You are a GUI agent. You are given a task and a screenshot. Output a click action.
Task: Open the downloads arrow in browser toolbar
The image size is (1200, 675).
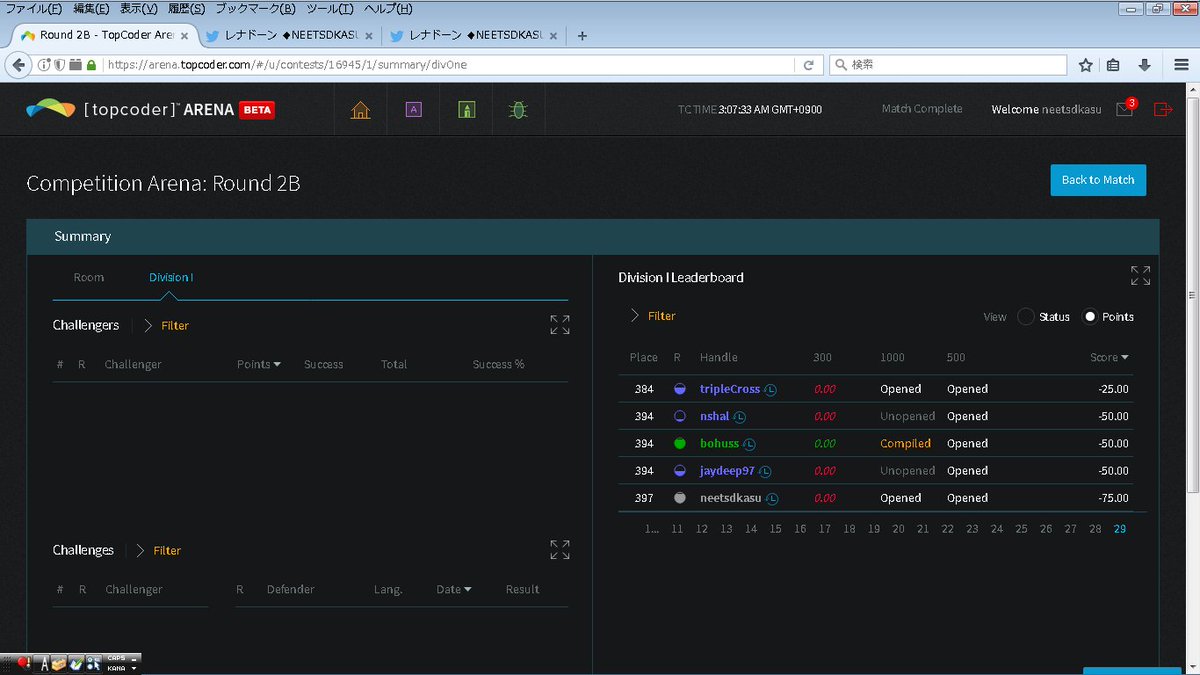tap(1145, 65)
